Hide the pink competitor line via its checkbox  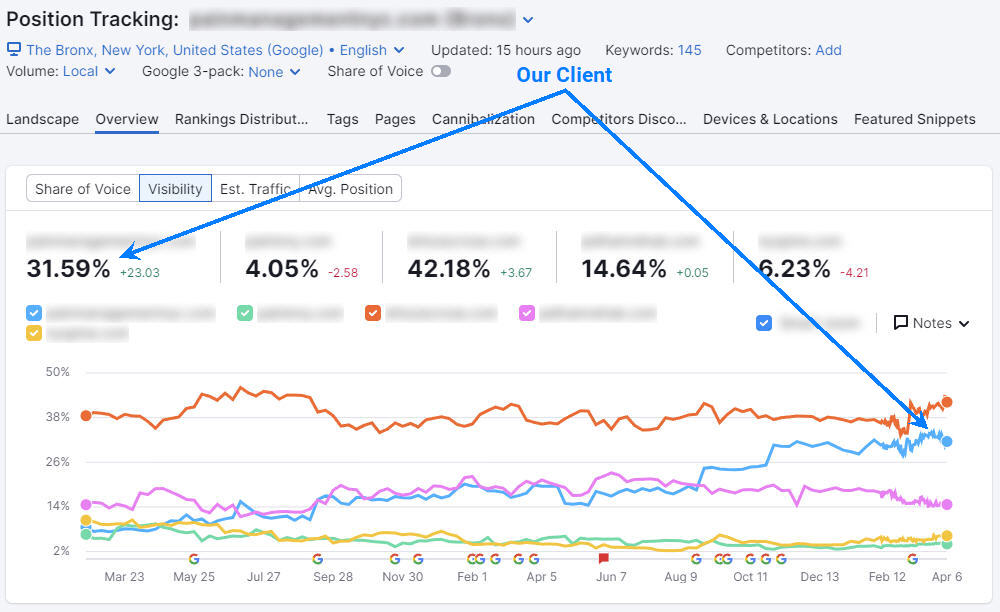(527, 313)
